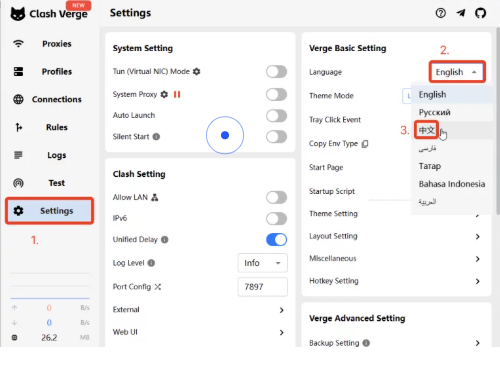500x365 pixels.
Task: Click the Port Config shuffle icon
Action: [x=158, y=287]
